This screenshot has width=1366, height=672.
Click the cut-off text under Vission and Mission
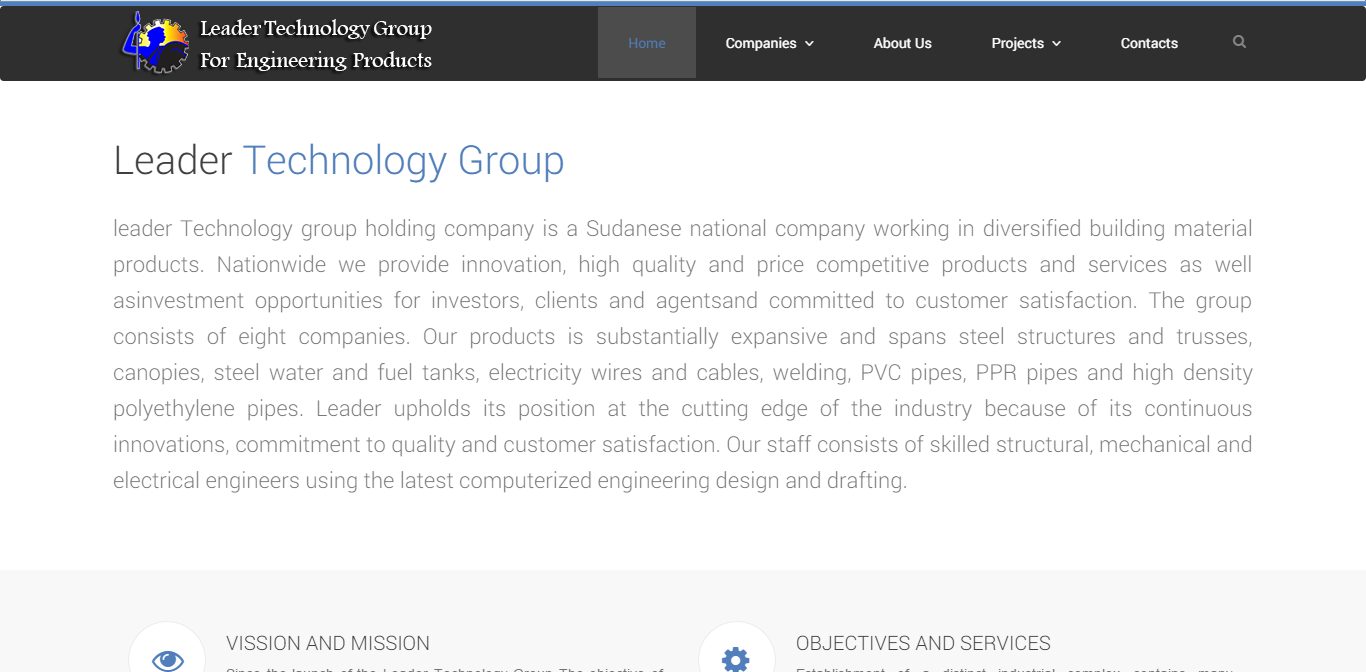click(x=445, y=668)
